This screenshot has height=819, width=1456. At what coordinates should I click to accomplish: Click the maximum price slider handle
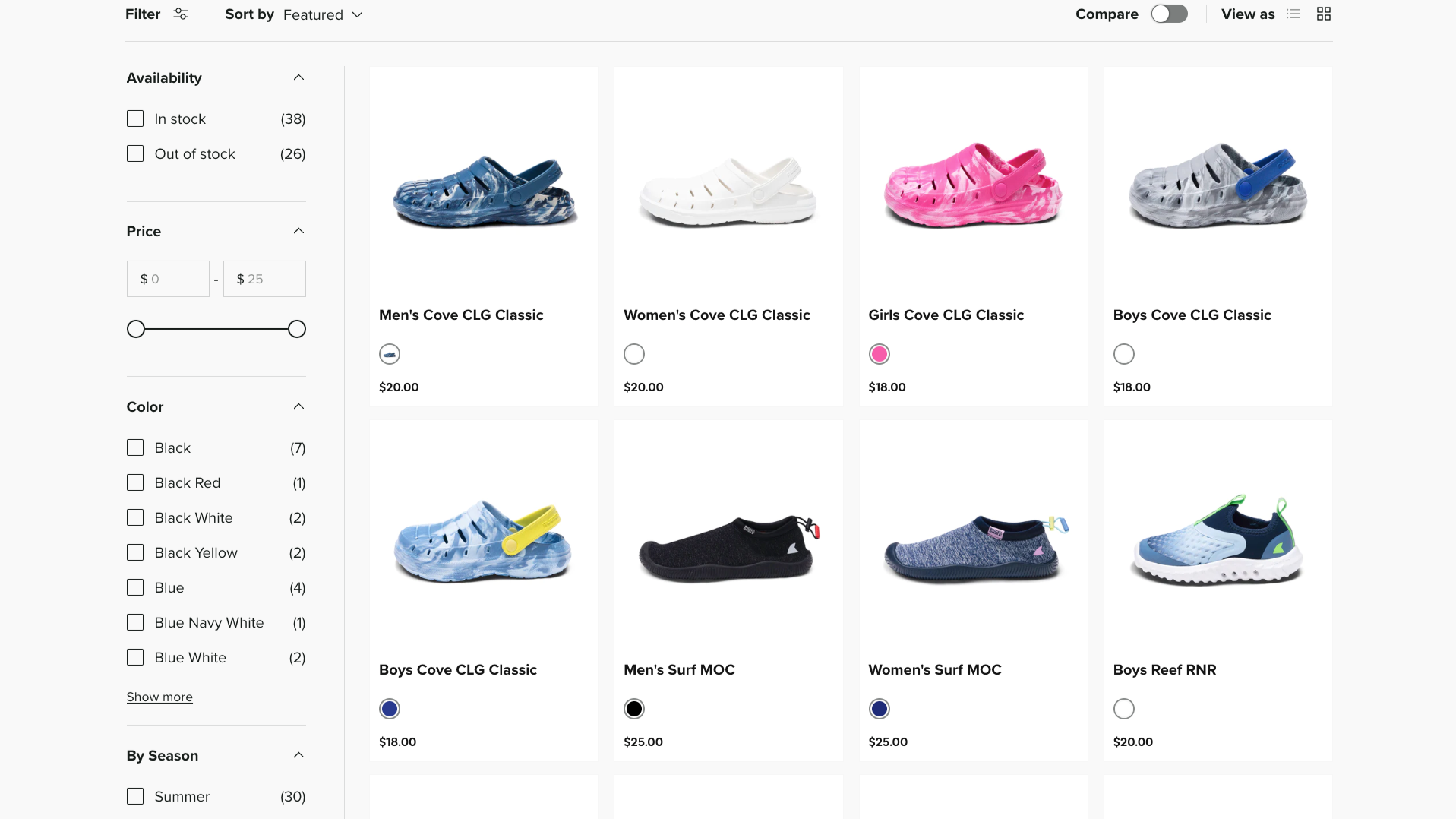297,329
